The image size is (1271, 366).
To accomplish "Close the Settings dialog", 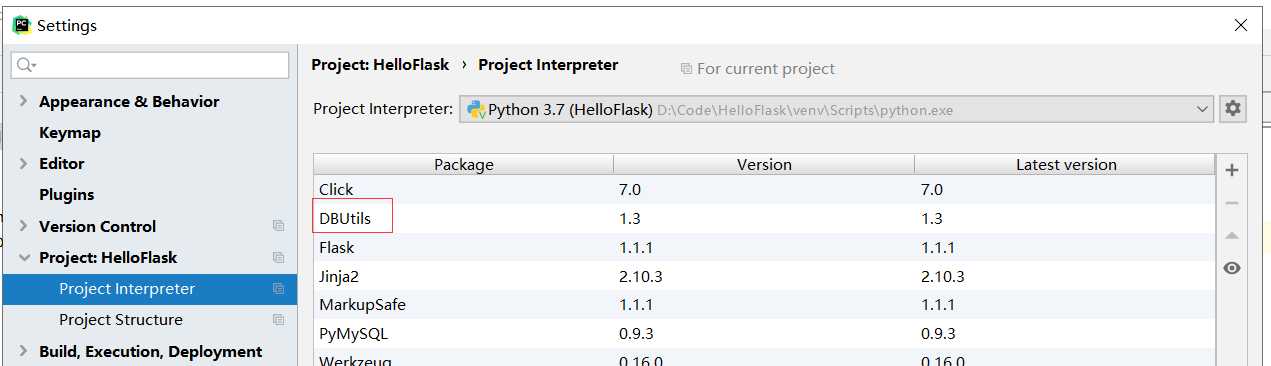I will pos(1240,25).
